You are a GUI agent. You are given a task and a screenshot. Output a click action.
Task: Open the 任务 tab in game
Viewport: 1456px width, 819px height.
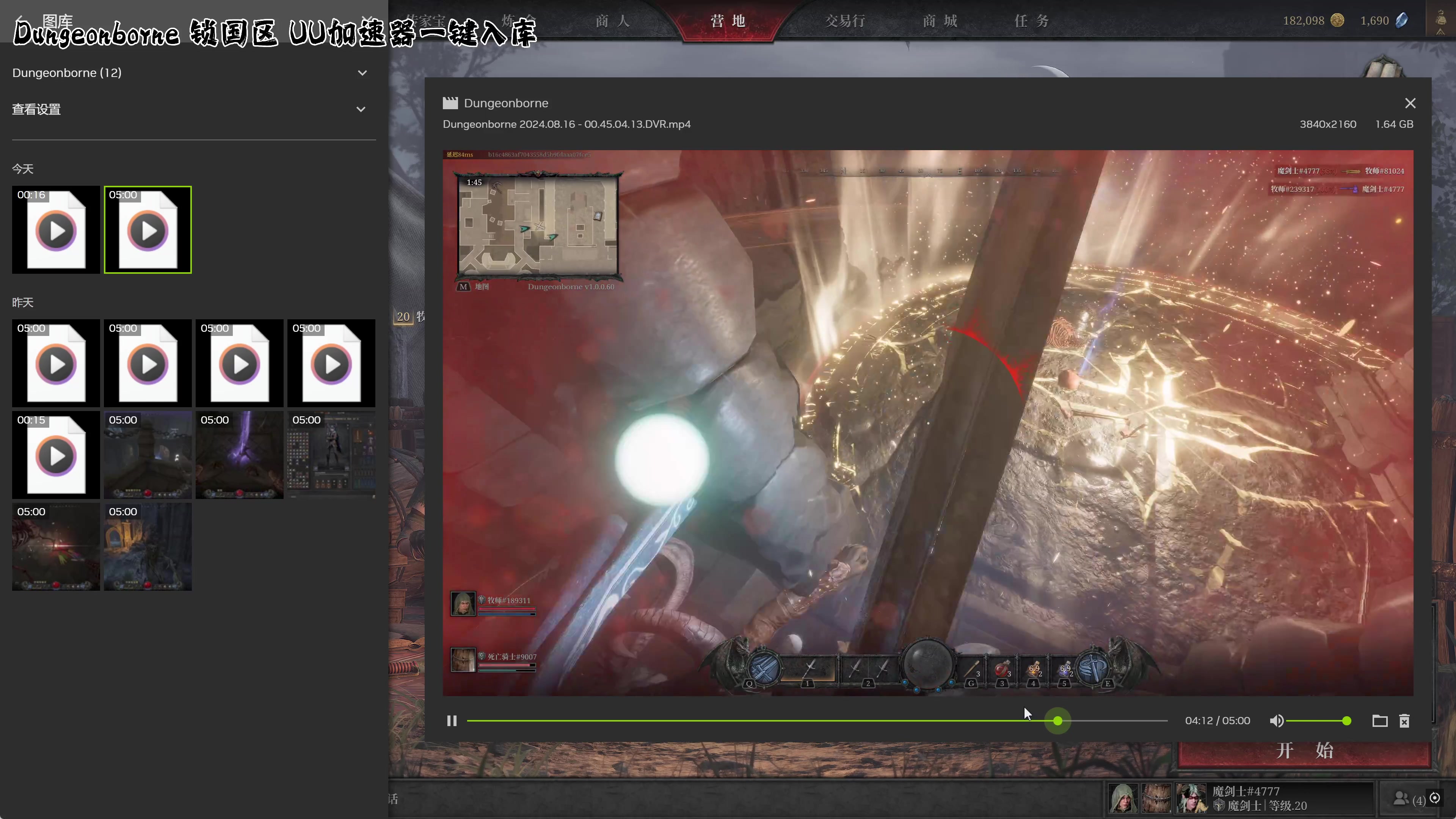click(1031, 21)
